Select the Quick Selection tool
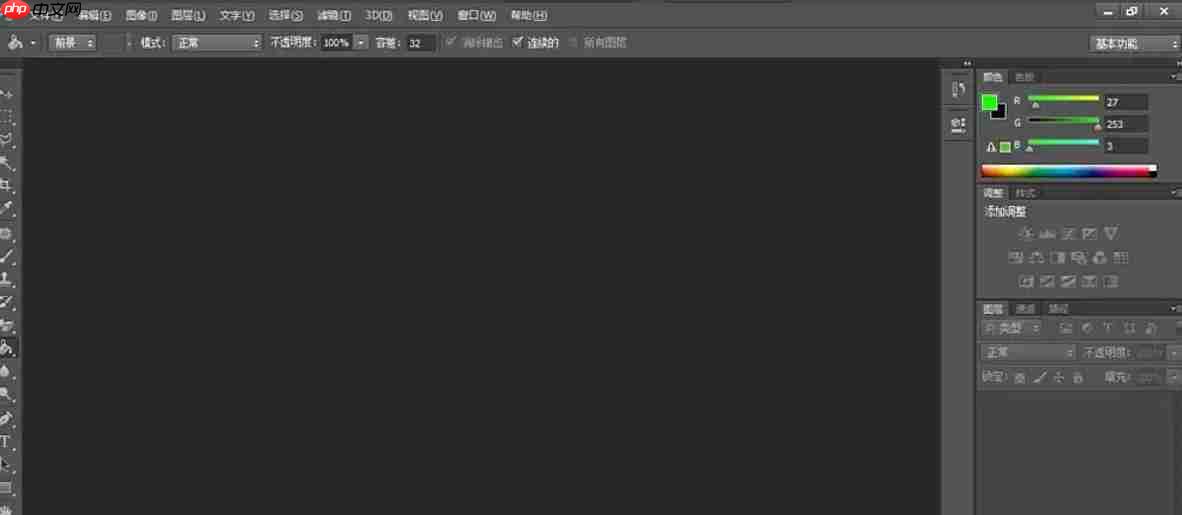The height and width of the screenshot is (515, 1182). [7, 162]
